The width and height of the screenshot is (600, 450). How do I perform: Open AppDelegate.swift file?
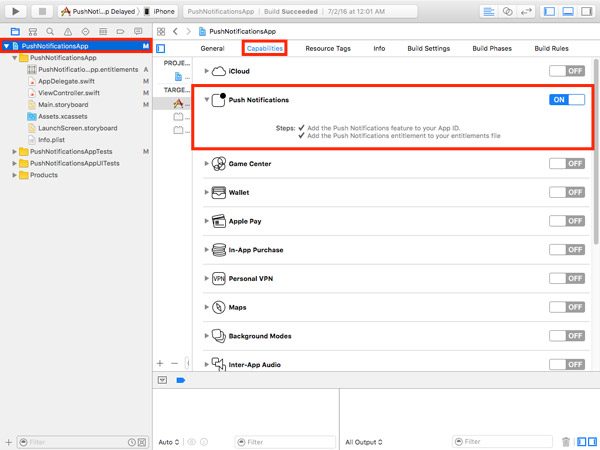[66, 82]
